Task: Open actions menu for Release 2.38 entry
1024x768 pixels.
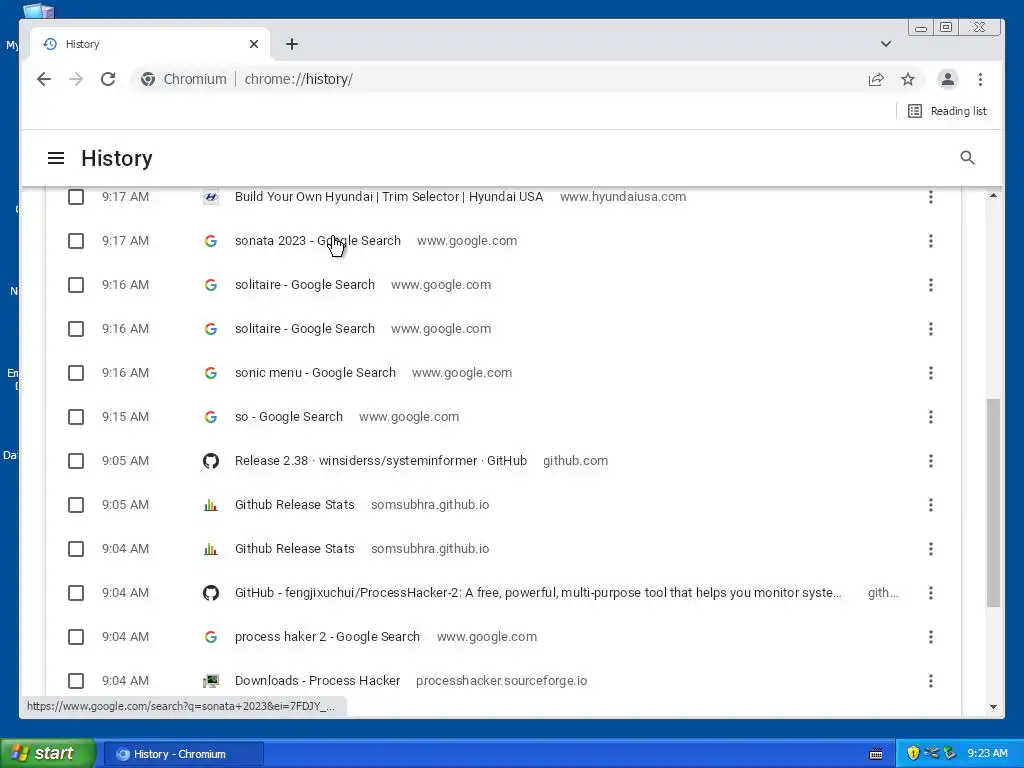Action: pos(931,461)
